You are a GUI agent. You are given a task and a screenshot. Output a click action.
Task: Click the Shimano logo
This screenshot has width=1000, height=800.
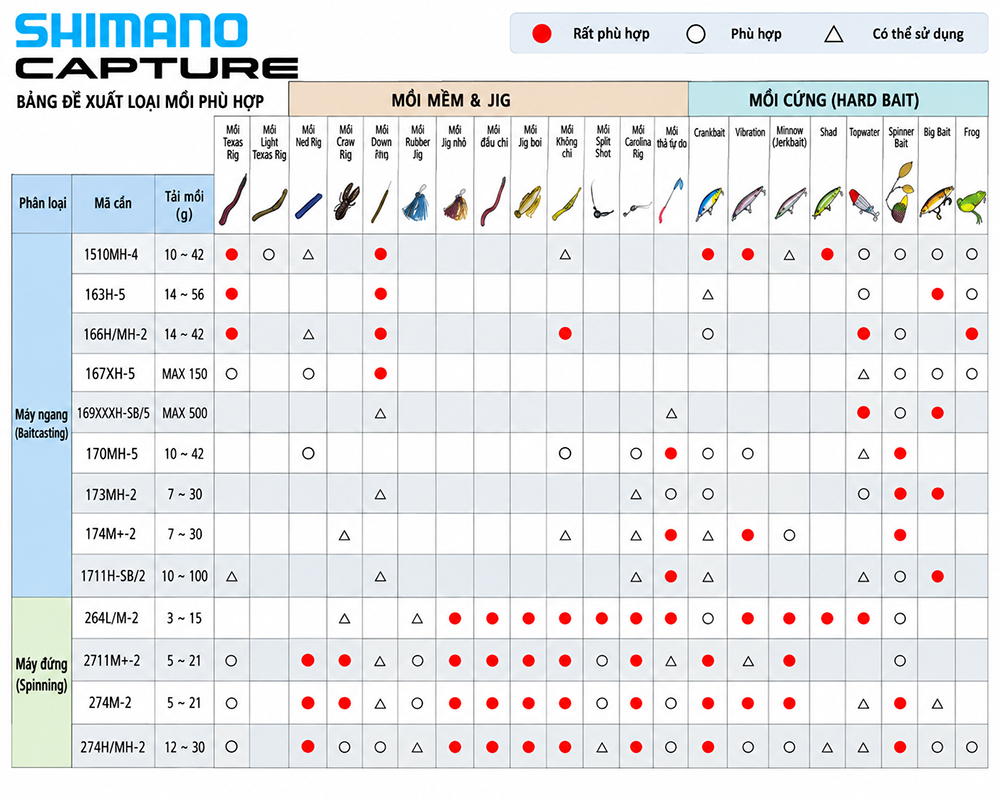131,30
